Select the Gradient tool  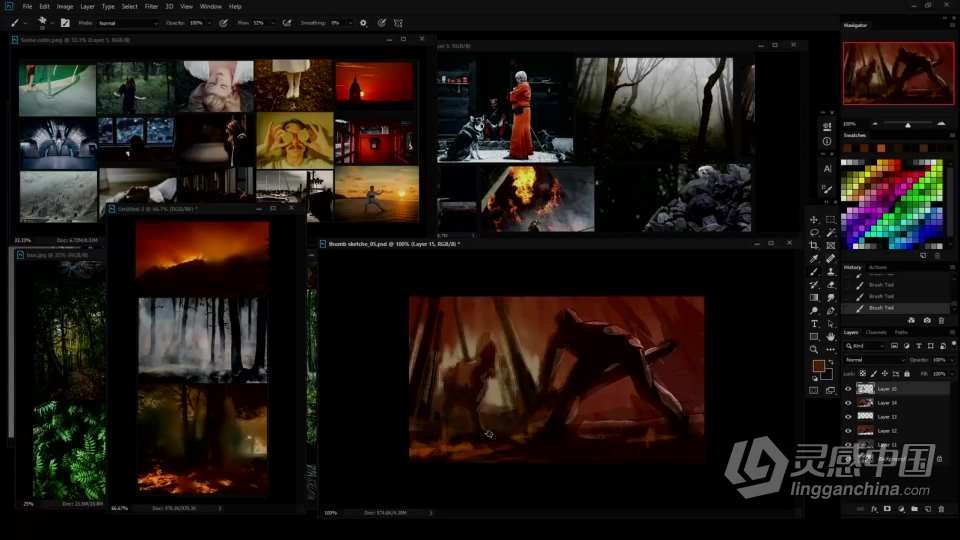click(814, 298)
